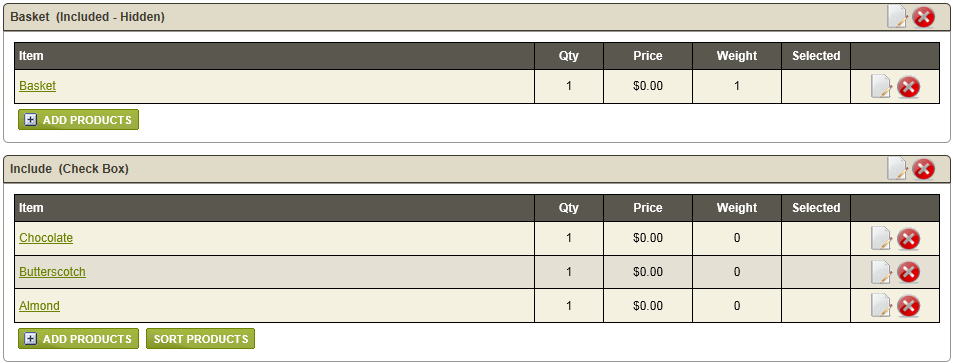Image resolution: width=953 pixels, height=363 pixels.
Task: Open the Butterscotch product link
Action: coord(52,272)
